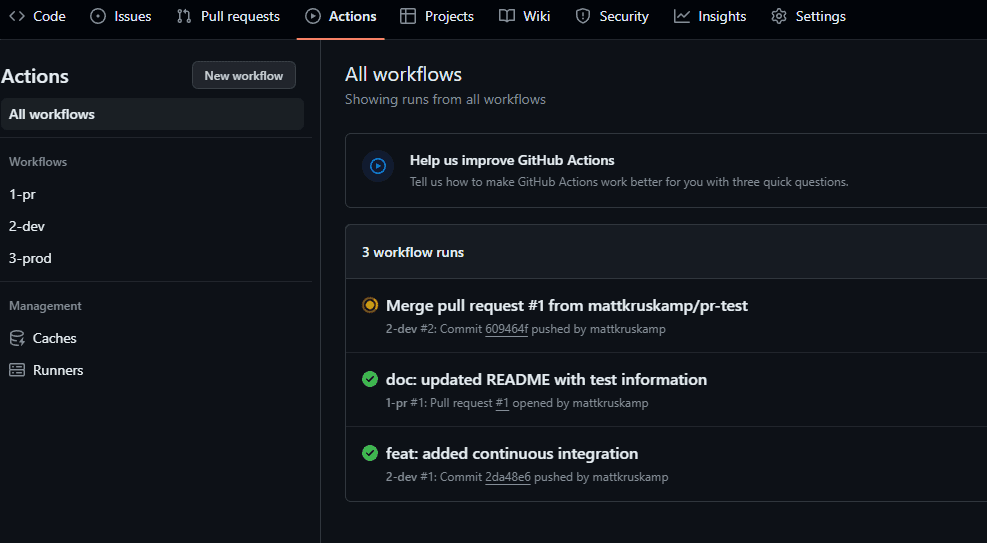The height and width of the screenshot is (543, 987).
Task: Go to the Issues tab
Action: [x=120, y=16]
